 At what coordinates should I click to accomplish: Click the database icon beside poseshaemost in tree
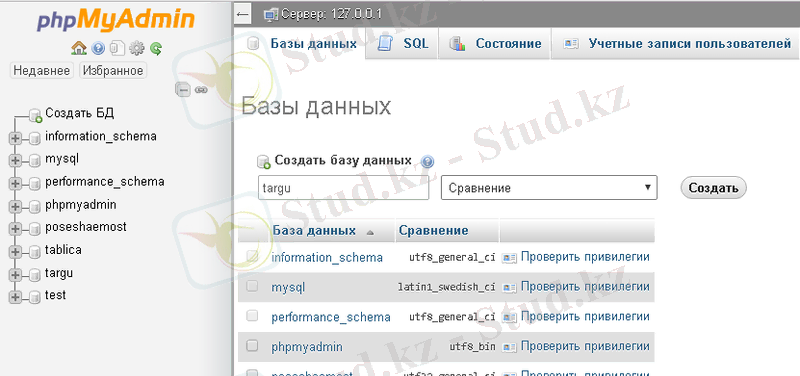click(x=35, y=228)
